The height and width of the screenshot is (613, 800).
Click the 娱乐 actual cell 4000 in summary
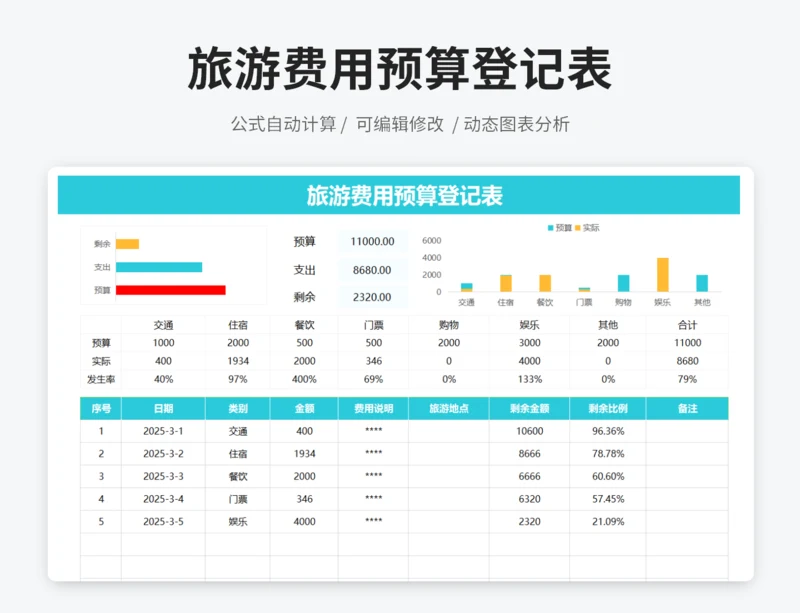coord(530,361)
